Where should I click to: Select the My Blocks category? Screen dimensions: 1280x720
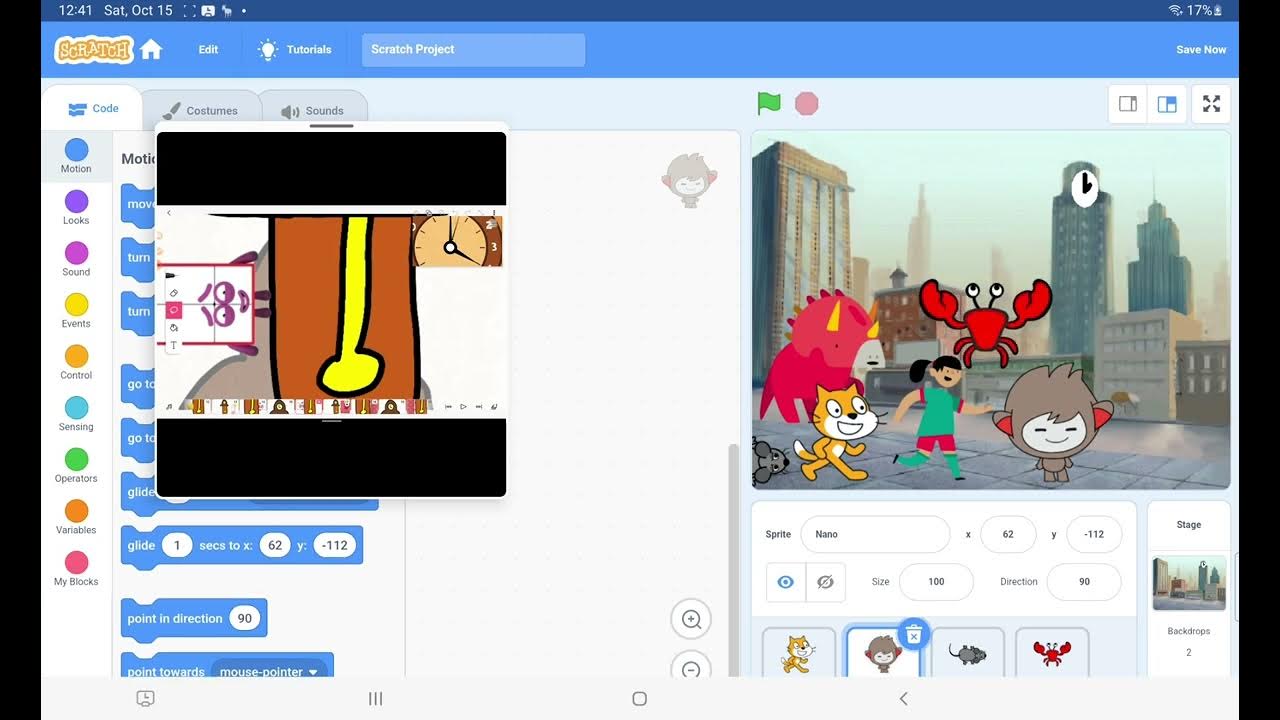coord(76,569)
